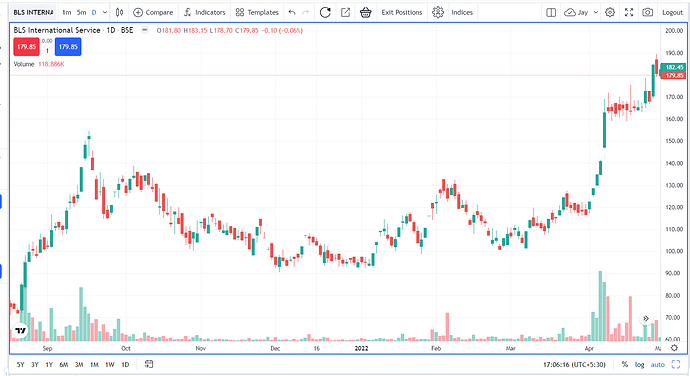Click the green 182.45 price label
The height and width of the screenshot is (376, 690).
point(674,67)
